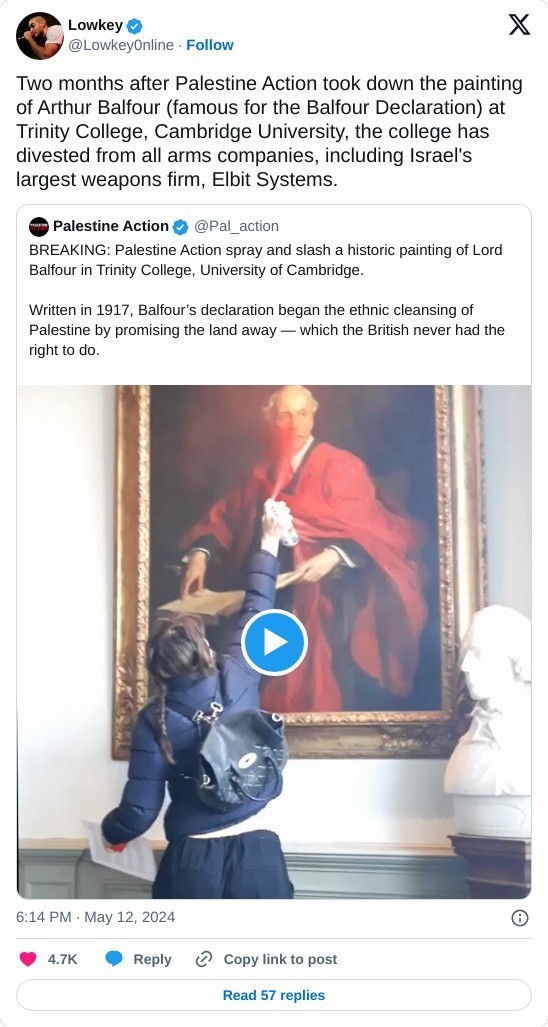Click the Palestine Action round avatar
The image size is (548, 1027).
point(39,227)
